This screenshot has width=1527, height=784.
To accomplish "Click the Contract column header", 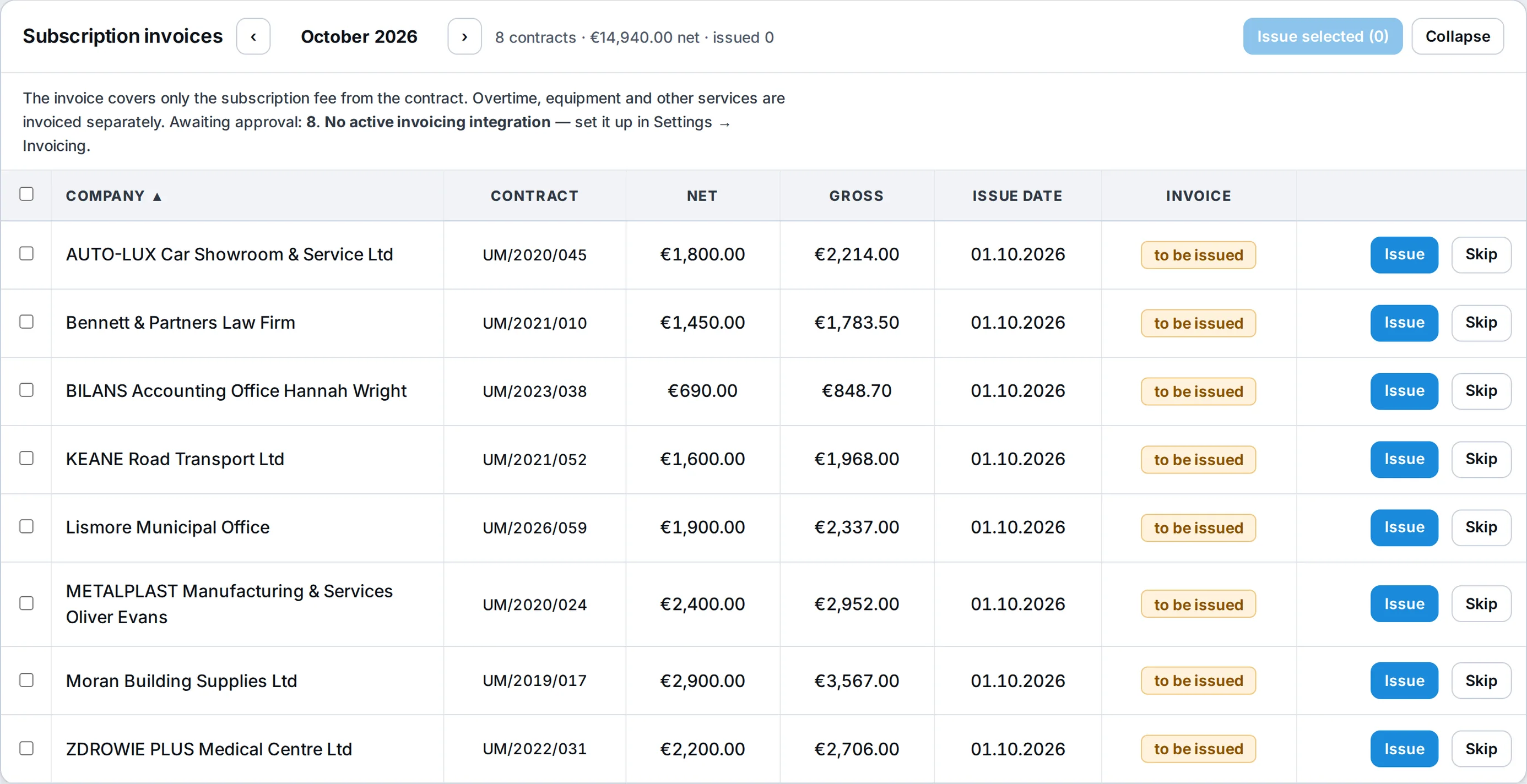I will point(534,196).
